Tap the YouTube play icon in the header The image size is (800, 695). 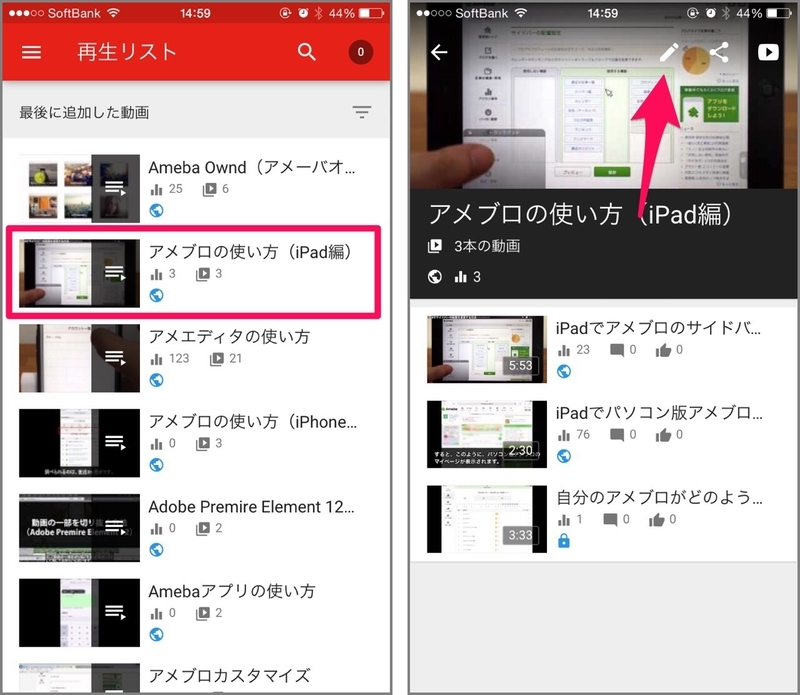pos(768,52)
